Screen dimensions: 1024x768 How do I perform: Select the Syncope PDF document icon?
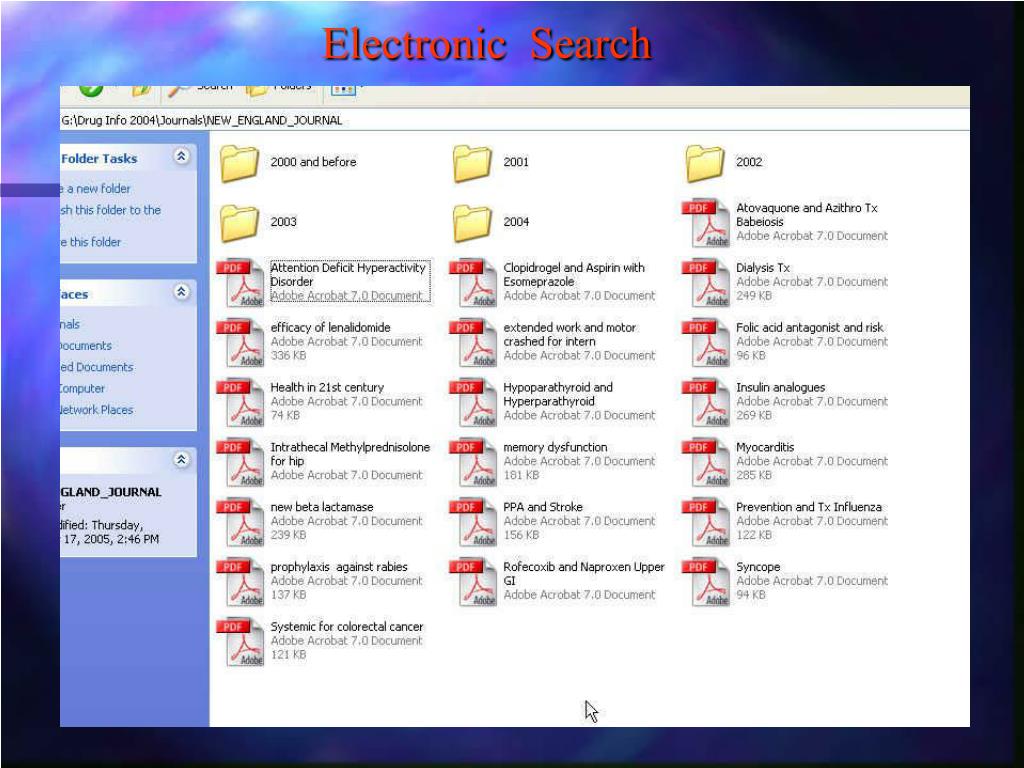[x=706, y=582]
